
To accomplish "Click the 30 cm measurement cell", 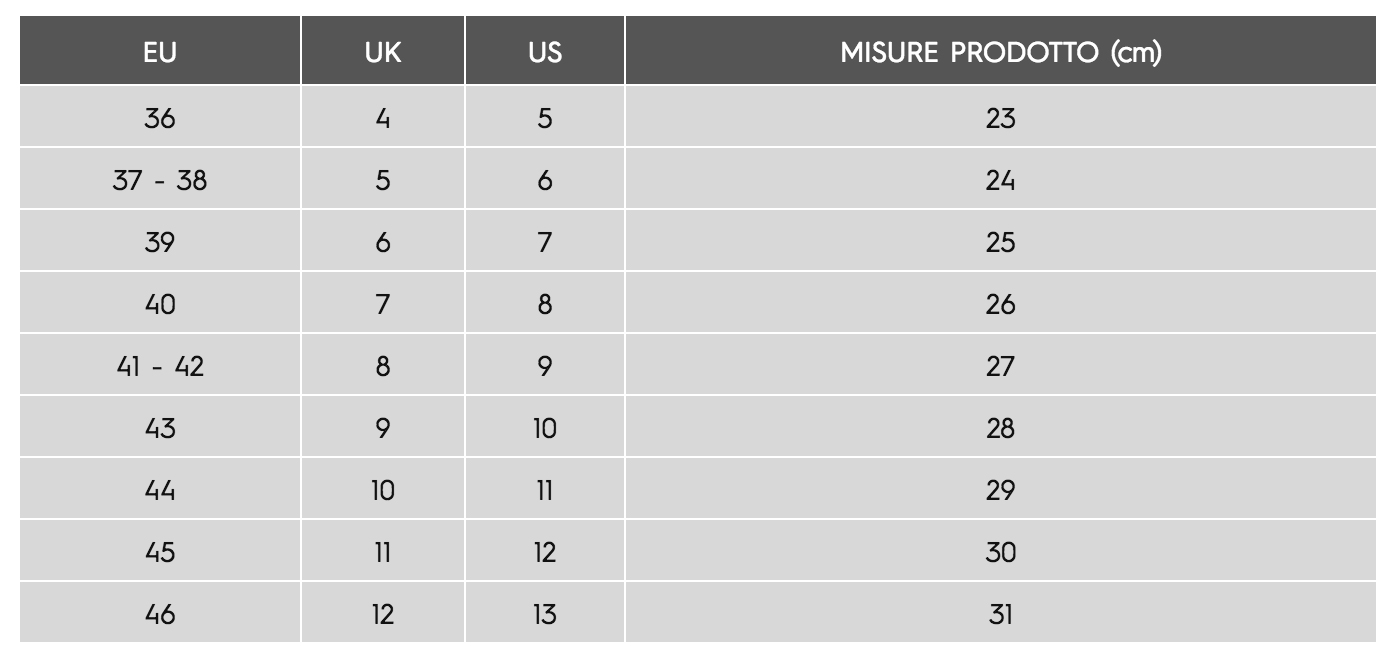I will [x=1001, y=552].
